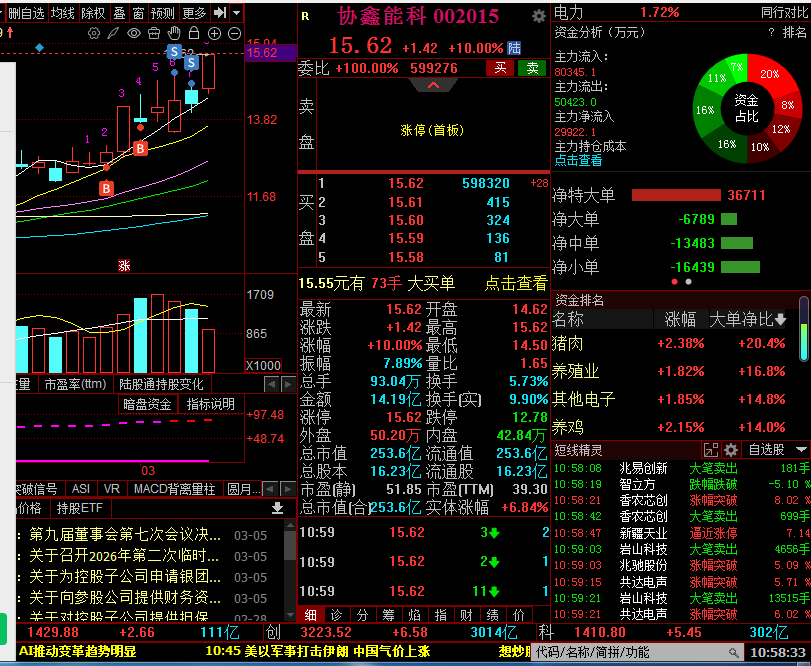Click the 窗 window toolbar button
Viewport: 811px width, 666px height.
pos(138,13)
